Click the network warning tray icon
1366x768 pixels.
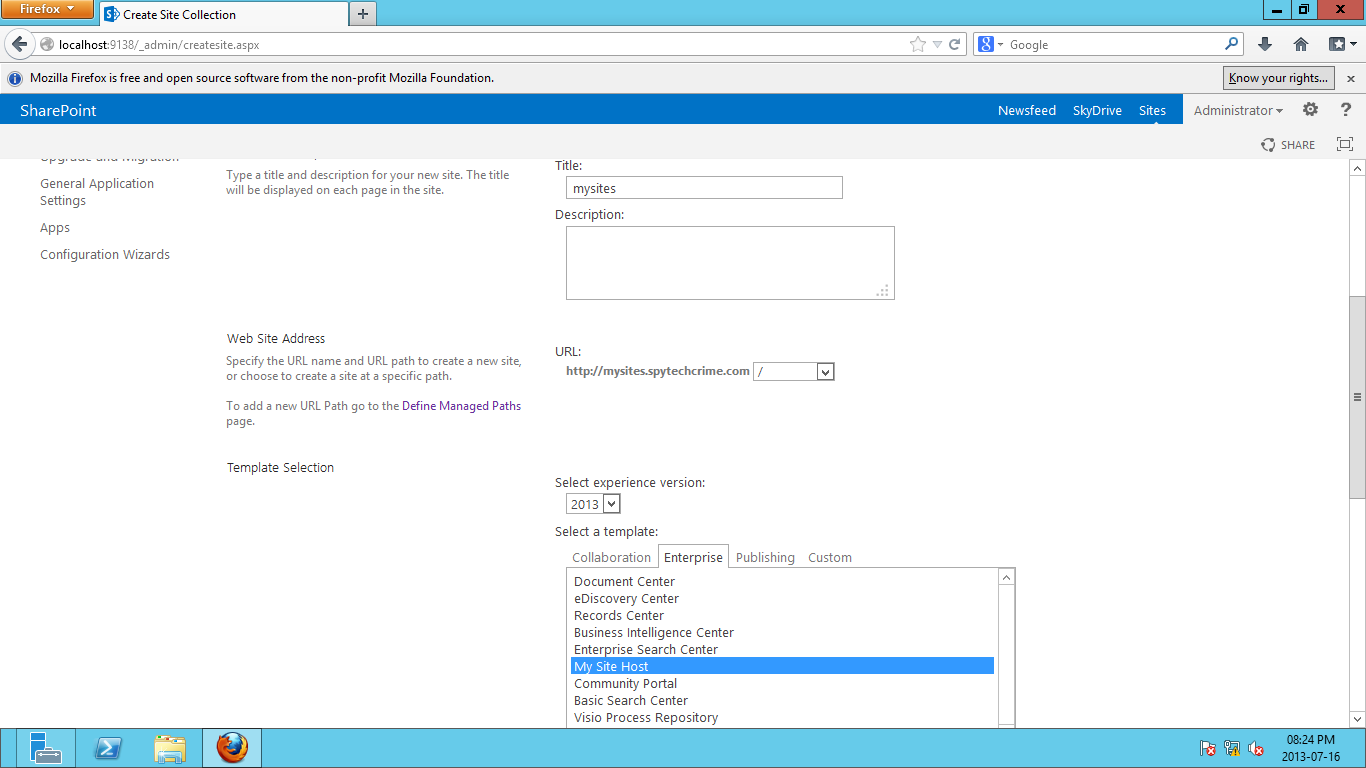point(1232,749)
